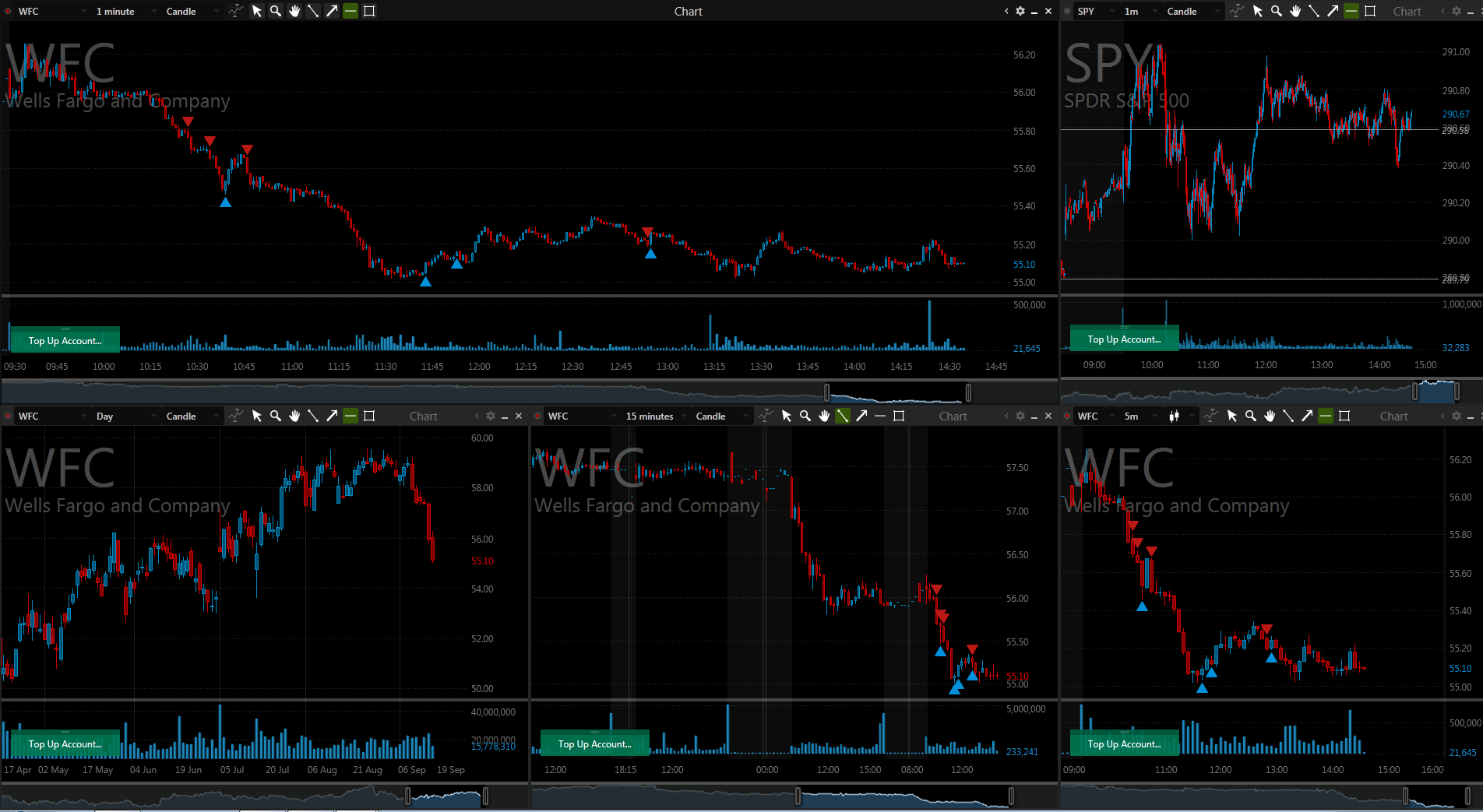Select zoom magnifier tool in WFC 5m chart
The image size is (1483, 812).
(1251, 416)
